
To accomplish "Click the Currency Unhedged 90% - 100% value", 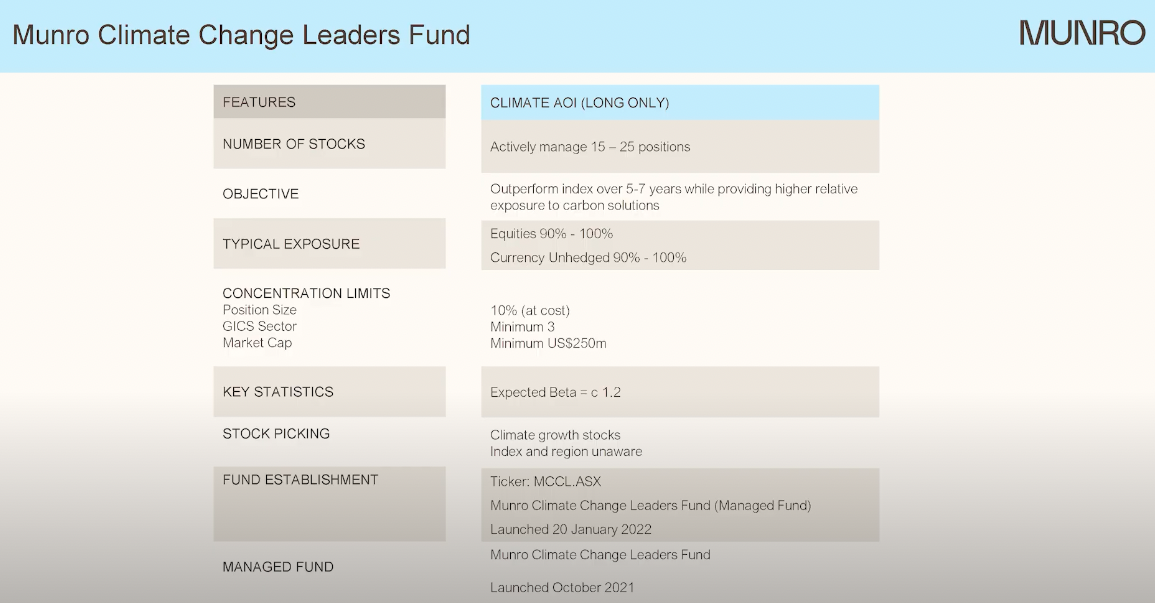I will pos(588,258).
